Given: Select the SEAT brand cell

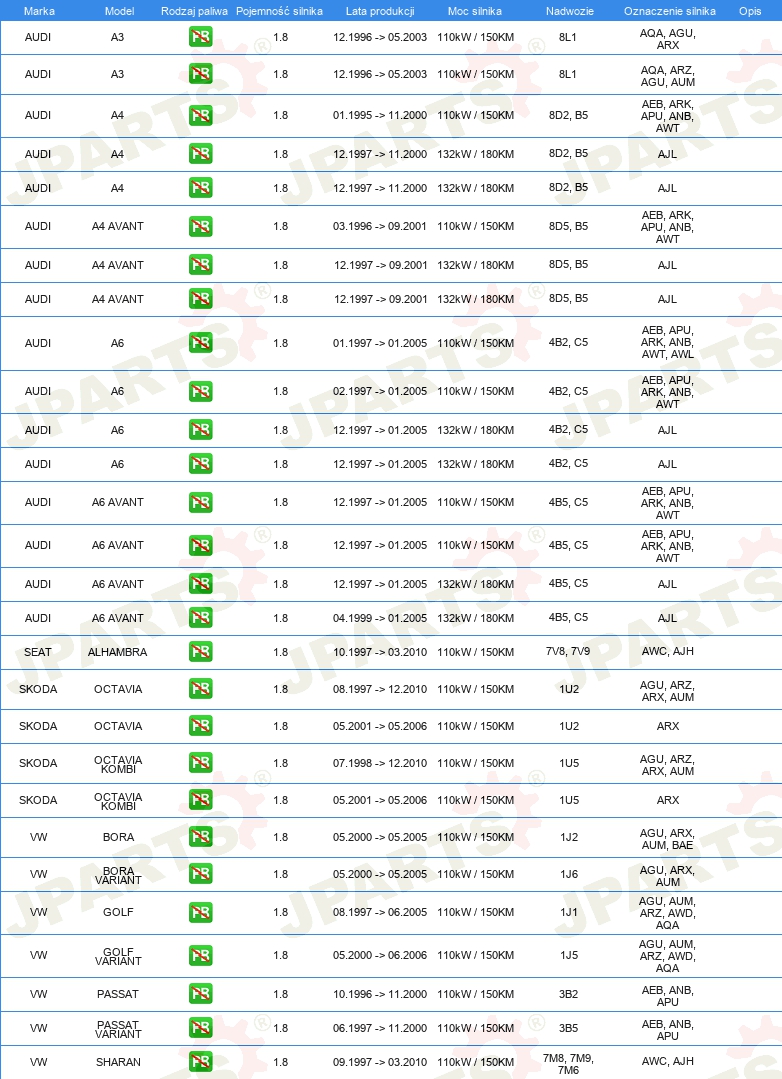Looking at the screenshot, I should pyautogui.click(x=38, y=652).
